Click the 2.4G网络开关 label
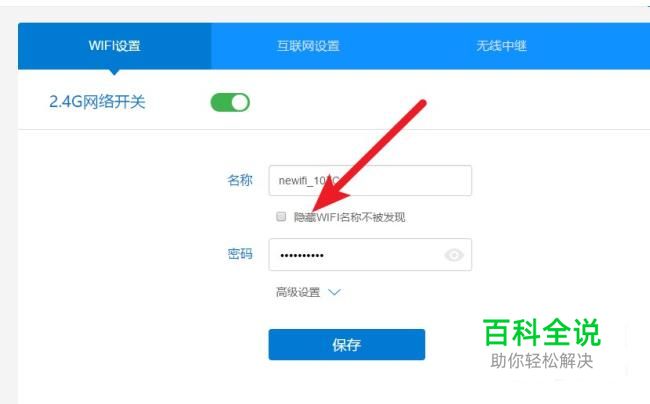This screenshot has height=404, width=650. click(97, 102)
